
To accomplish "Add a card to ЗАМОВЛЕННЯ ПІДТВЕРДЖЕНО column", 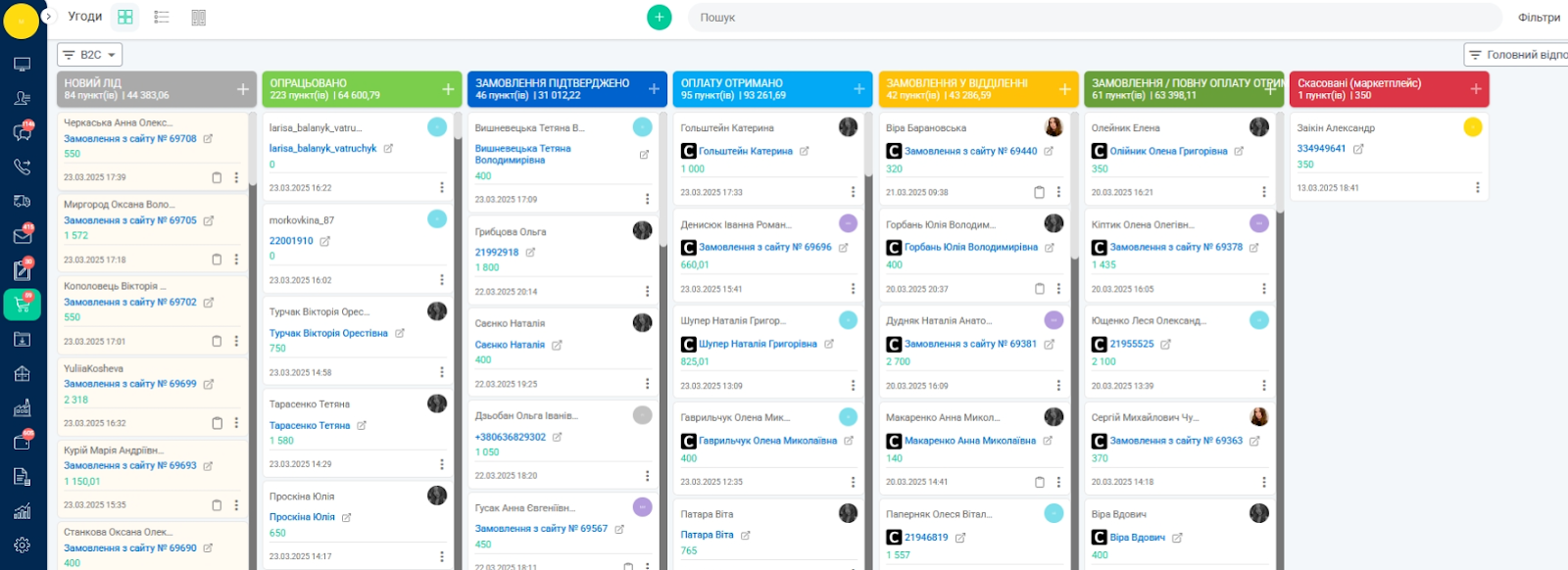I will [x=654, y=89].
